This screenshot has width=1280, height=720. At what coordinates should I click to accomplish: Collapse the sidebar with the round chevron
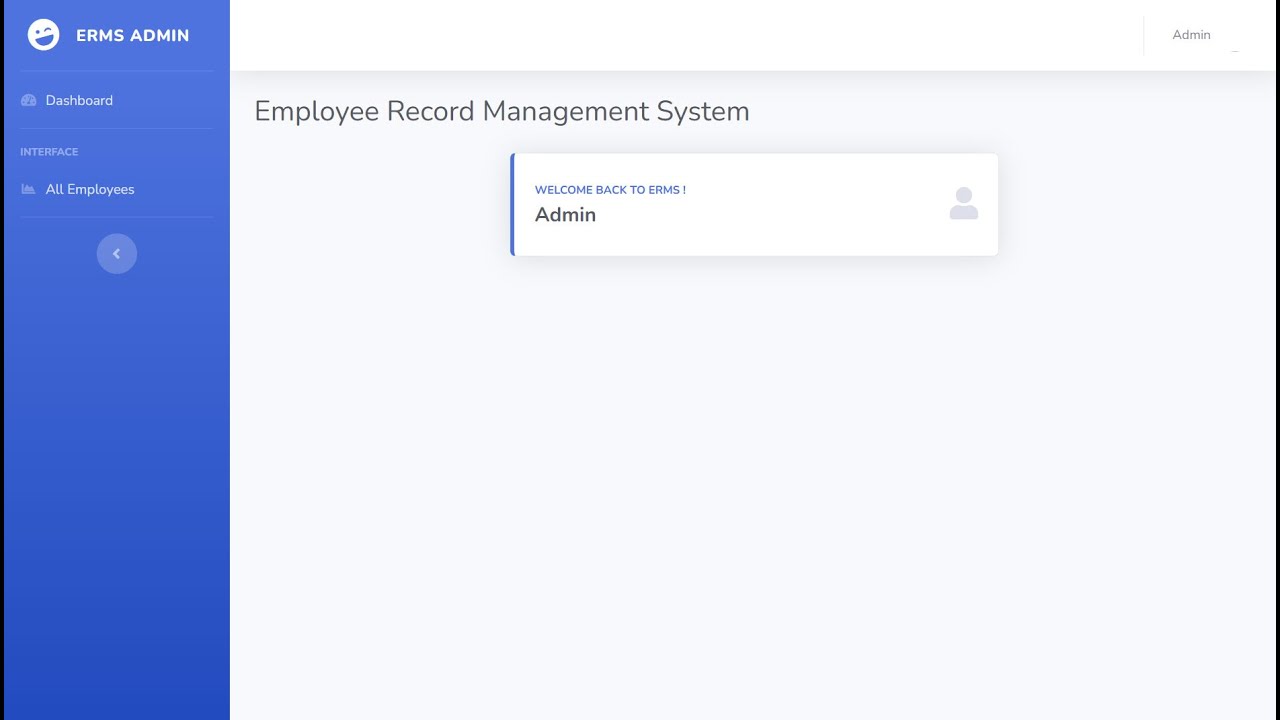[x=117, y=254]
